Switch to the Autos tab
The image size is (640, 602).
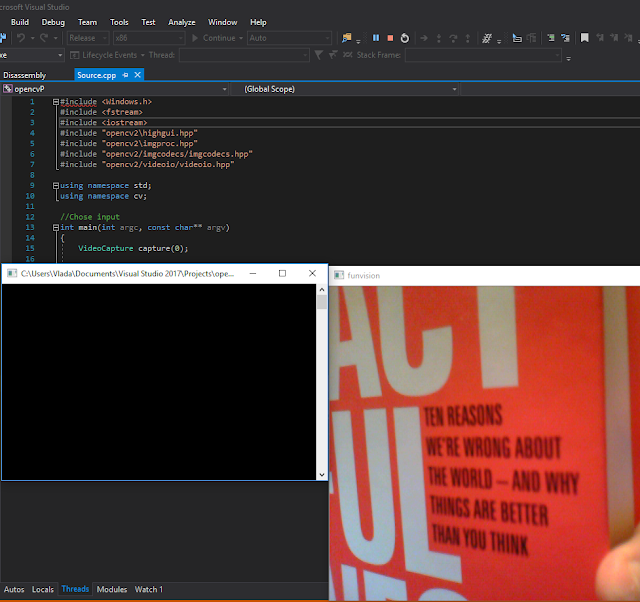point(14,589)
